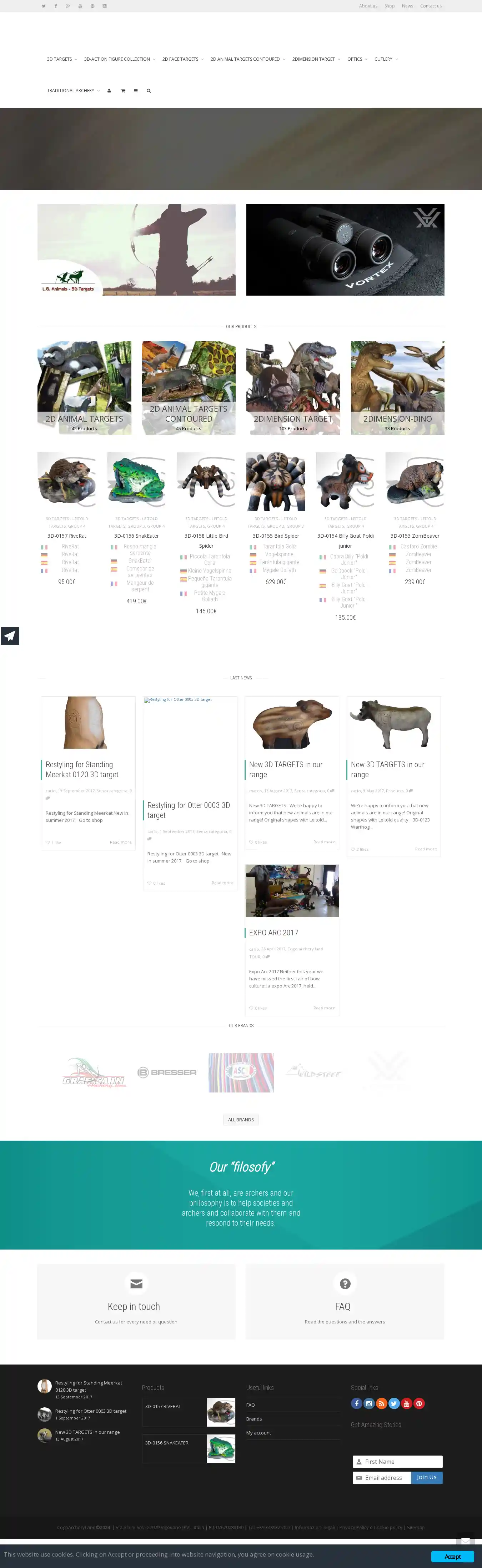Click the All Brands button
The height and width of the screenshot is (1568, 482).
241,1119
